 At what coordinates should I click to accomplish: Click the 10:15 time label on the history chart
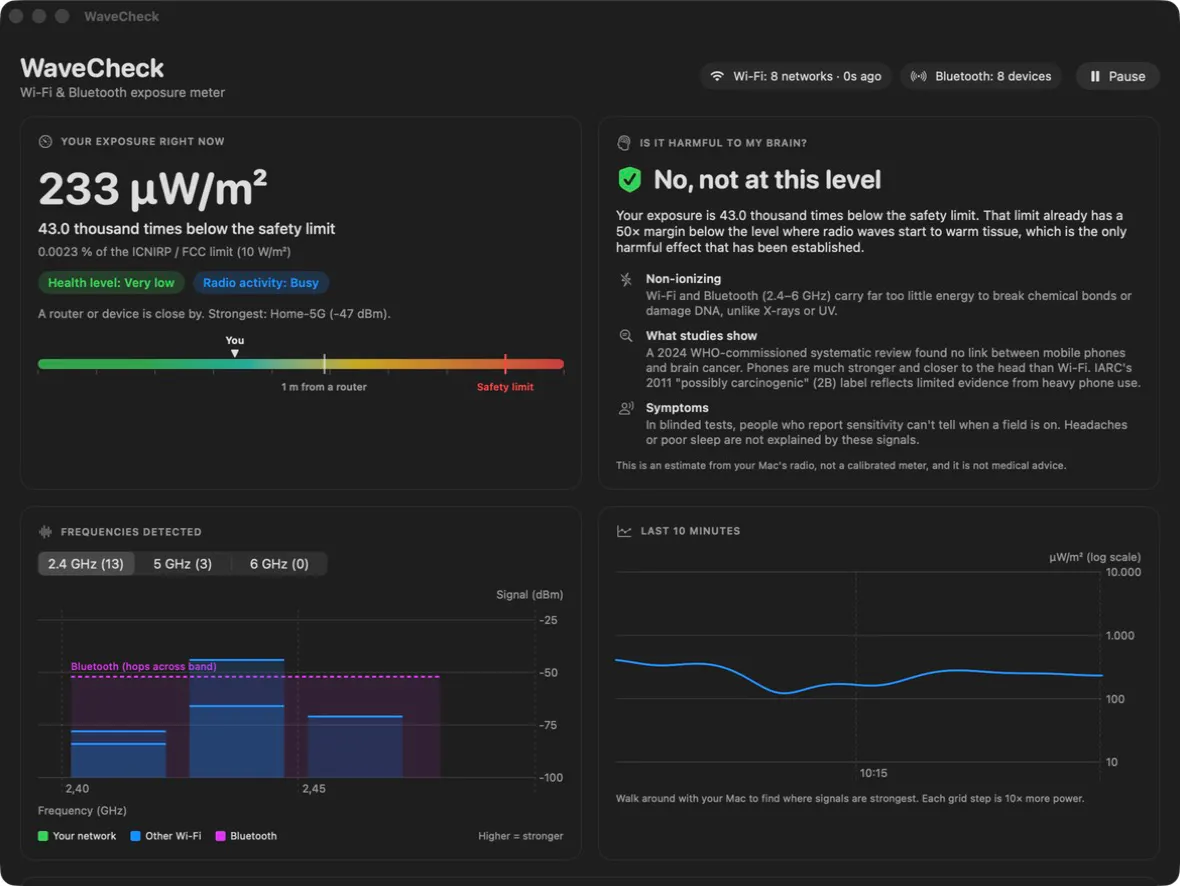click(x=873, y=773)
